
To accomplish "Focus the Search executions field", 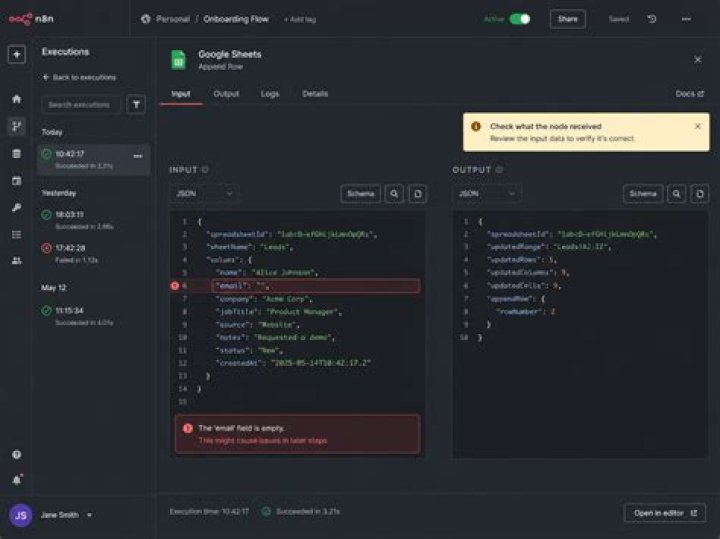I will (x=81, y=105).
